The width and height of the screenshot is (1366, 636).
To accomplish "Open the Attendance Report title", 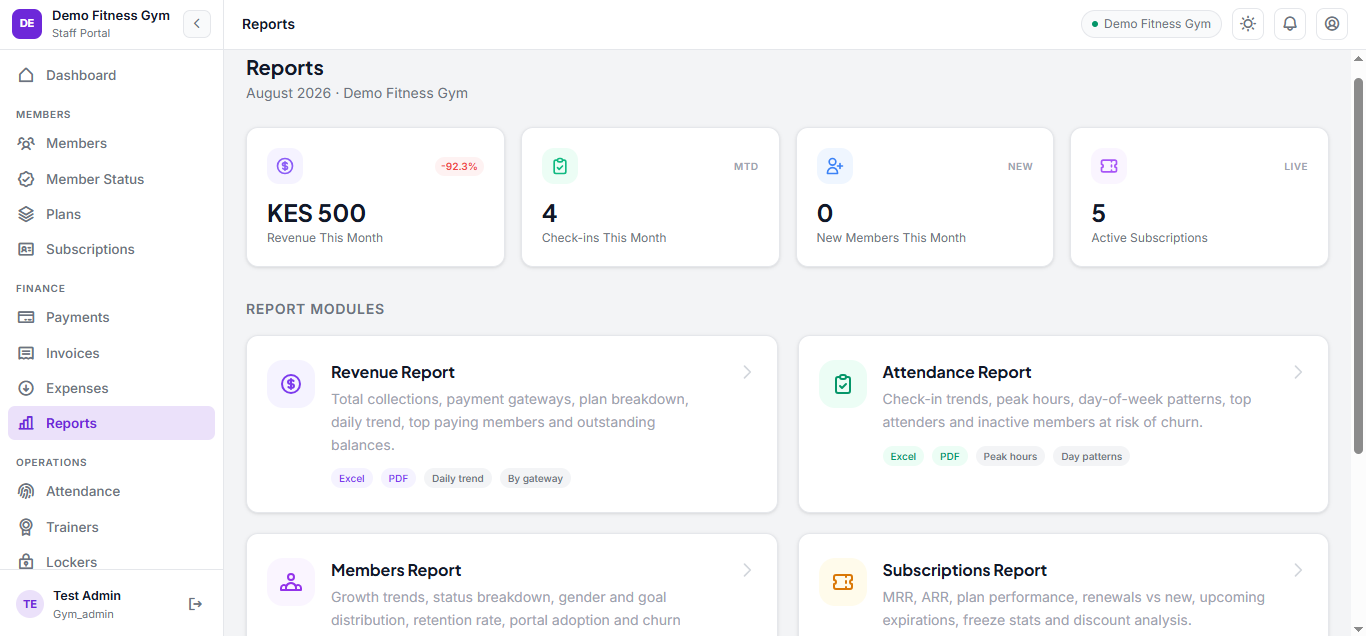I will tap(957, 372).
